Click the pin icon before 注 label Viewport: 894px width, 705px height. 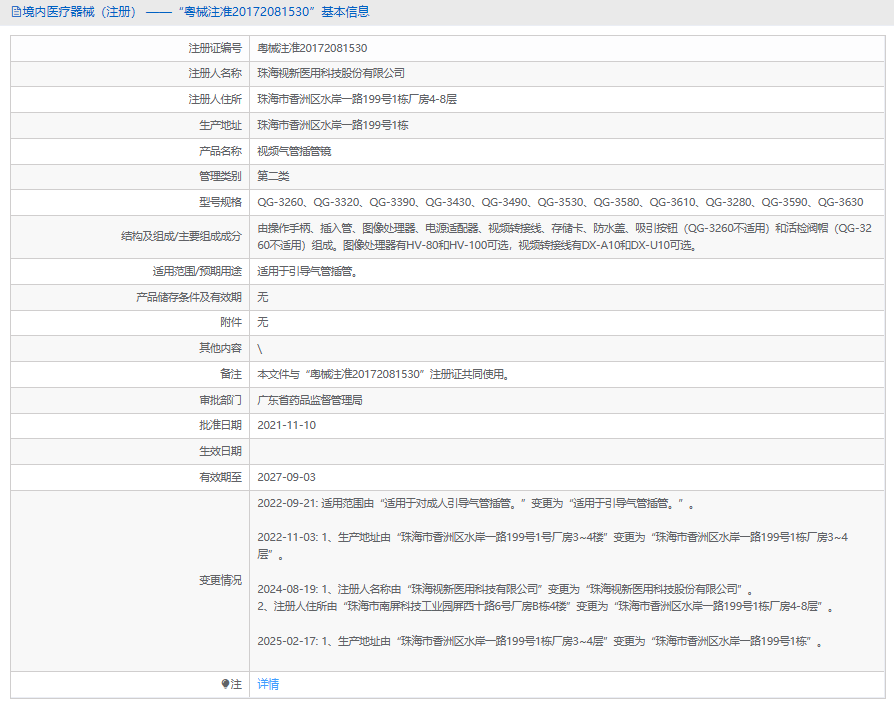coord(225,684)
